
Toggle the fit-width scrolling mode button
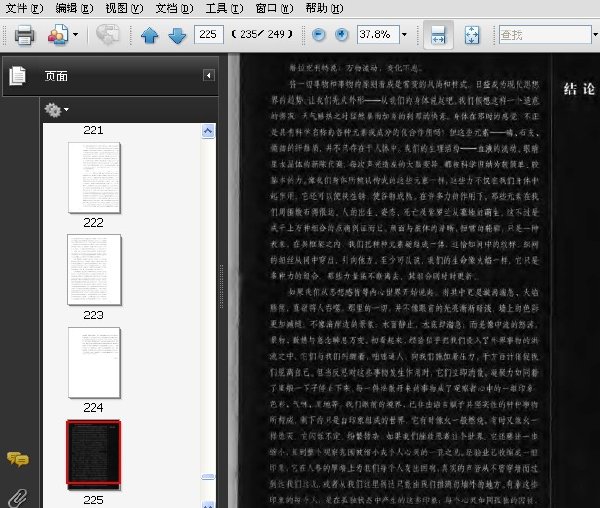tap(439, 35)
